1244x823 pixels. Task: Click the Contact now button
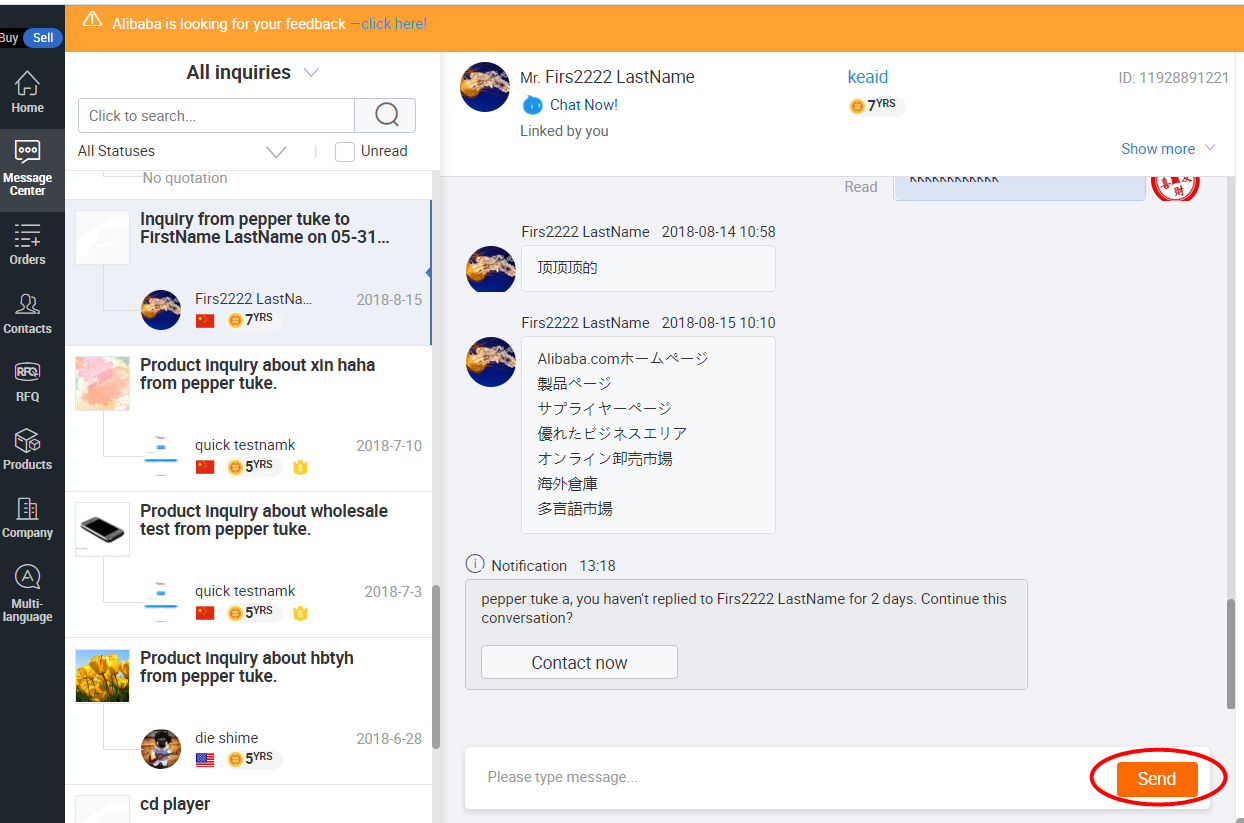(x=579, y=663)
